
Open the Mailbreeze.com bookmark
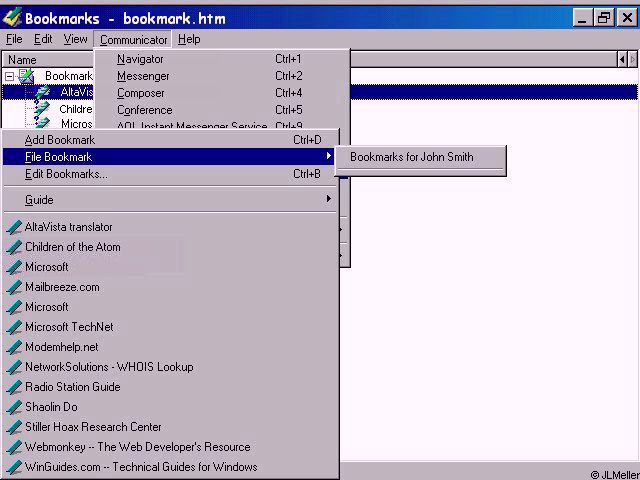pyautogui.click(x=171, y=287)
